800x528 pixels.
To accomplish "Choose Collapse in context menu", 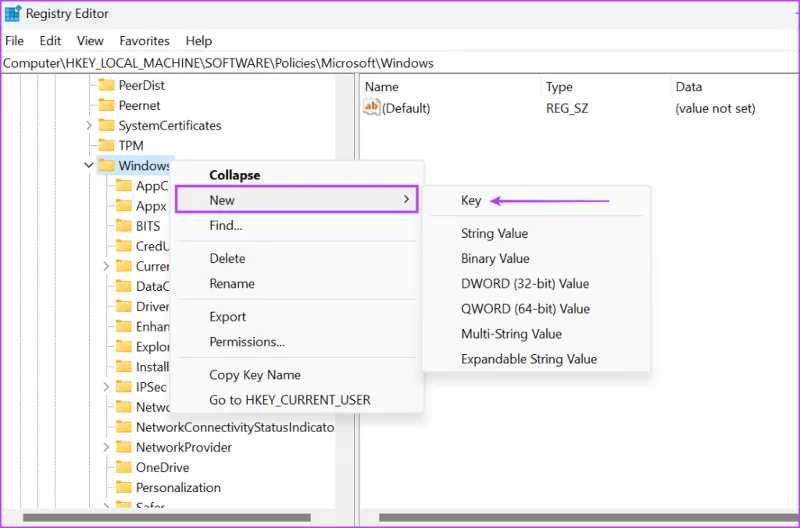I will tap(297, 175).
